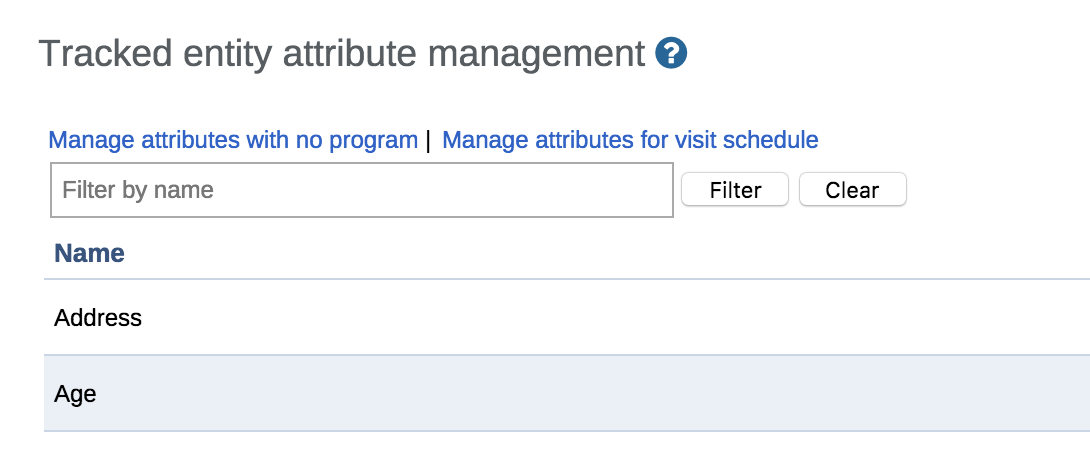This screenshot has width=1090, height=456.
Task: Open the help icon beside the page title
Action: (671, 53)
